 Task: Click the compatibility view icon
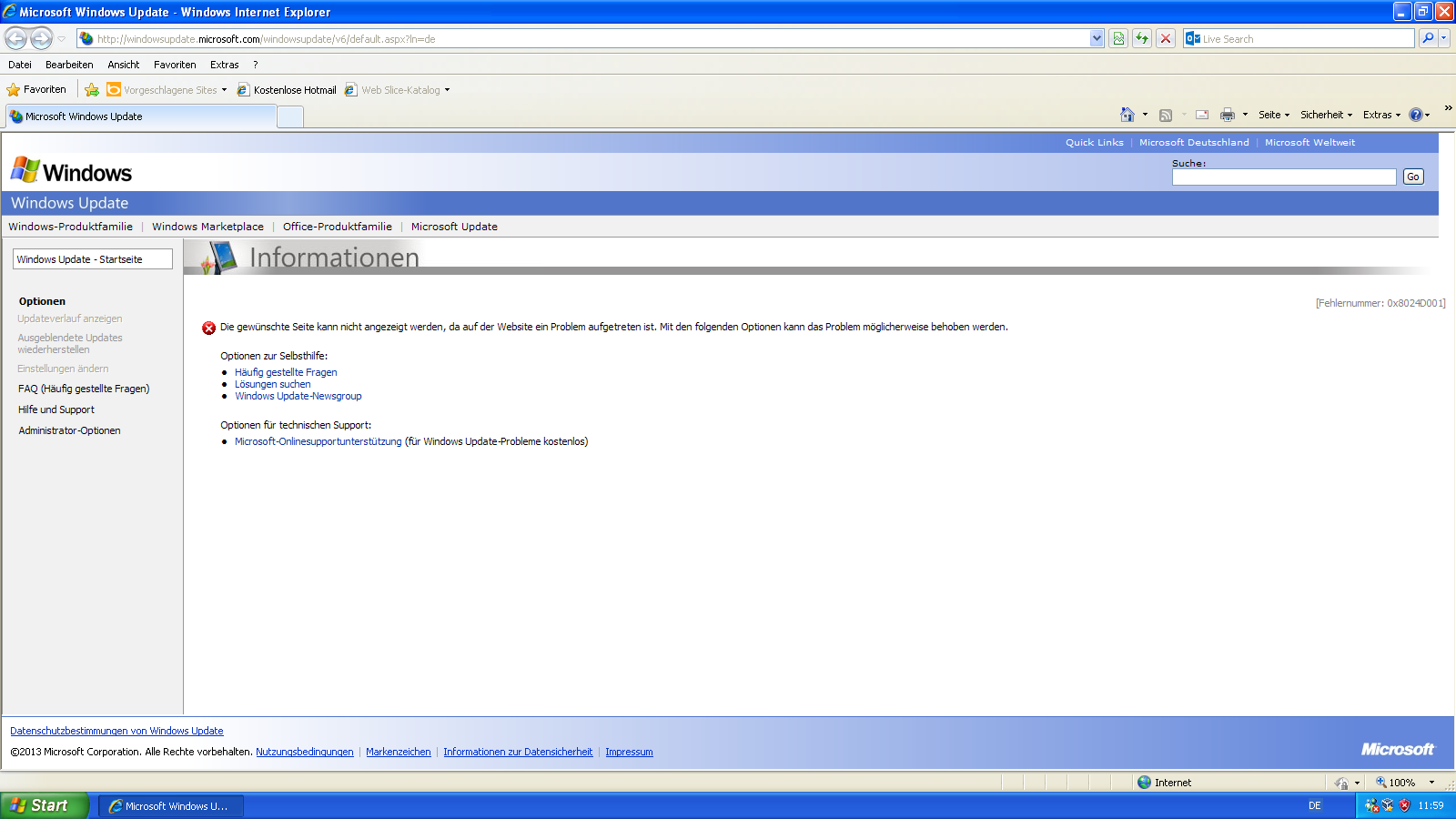[1118, 38]
